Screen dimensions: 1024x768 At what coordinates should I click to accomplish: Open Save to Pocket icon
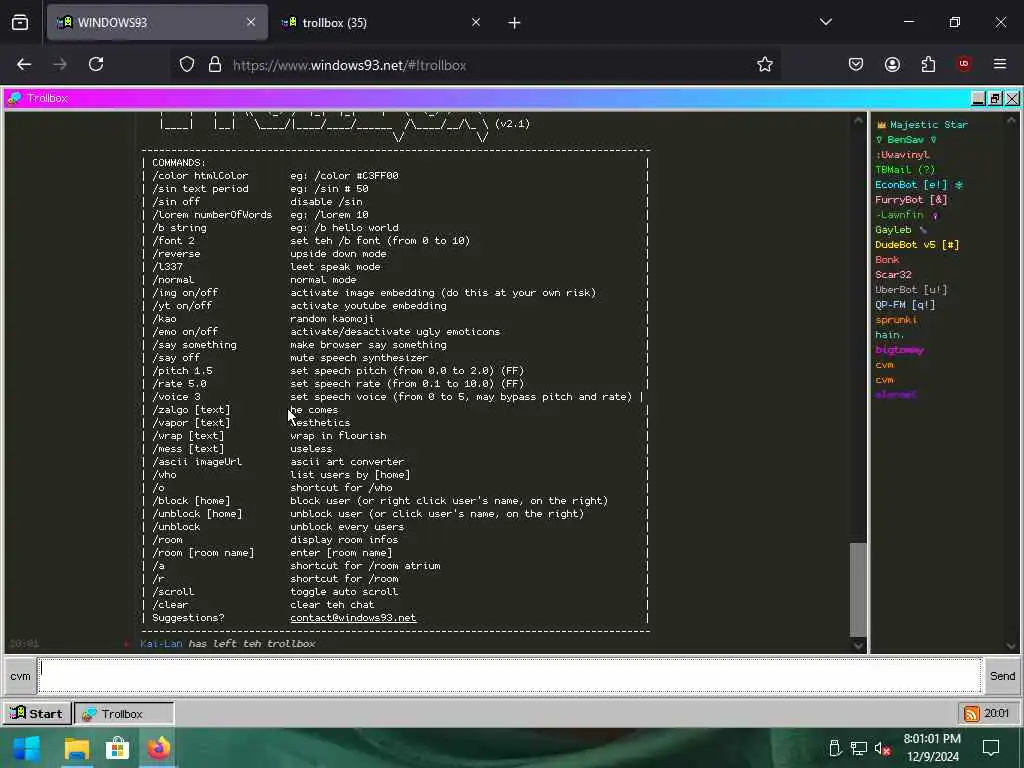pyautogui.click(x=856, y=64)
